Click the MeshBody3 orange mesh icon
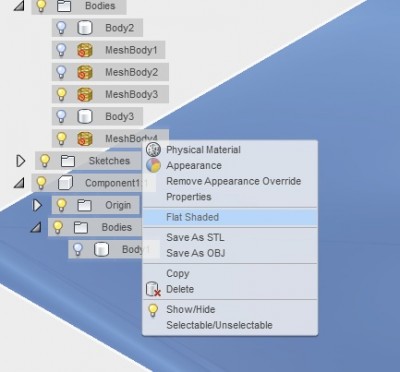Image resolution: width=400 pixels, height=372 pixels. [85, 94]
